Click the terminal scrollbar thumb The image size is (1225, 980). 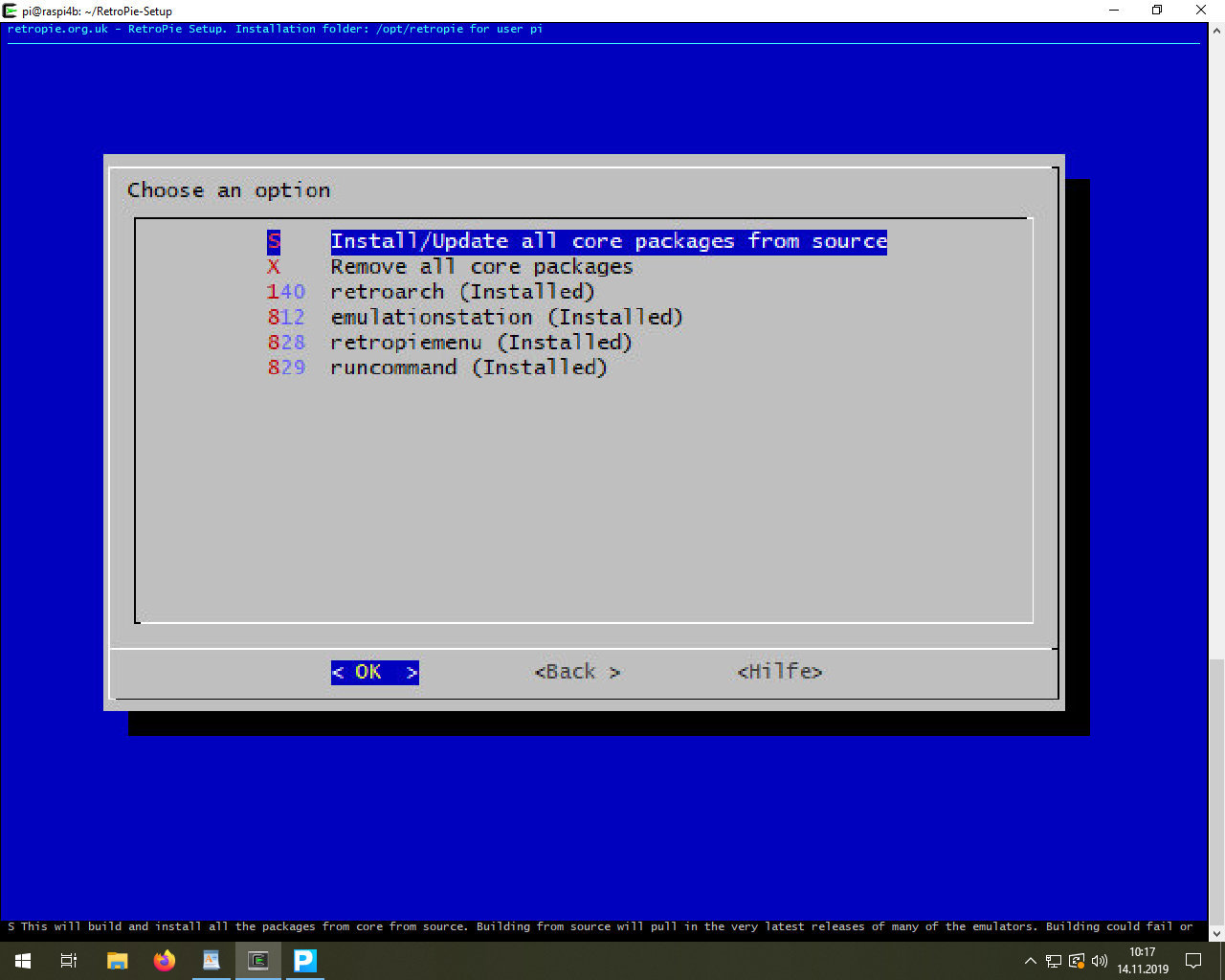coord(1216,791)
